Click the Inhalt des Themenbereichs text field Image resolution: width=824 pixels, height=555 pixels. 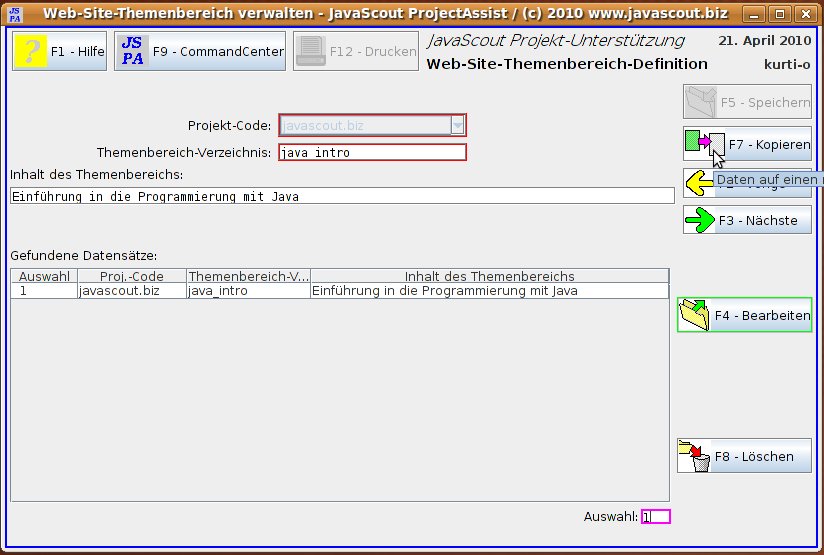click(342, 196)
